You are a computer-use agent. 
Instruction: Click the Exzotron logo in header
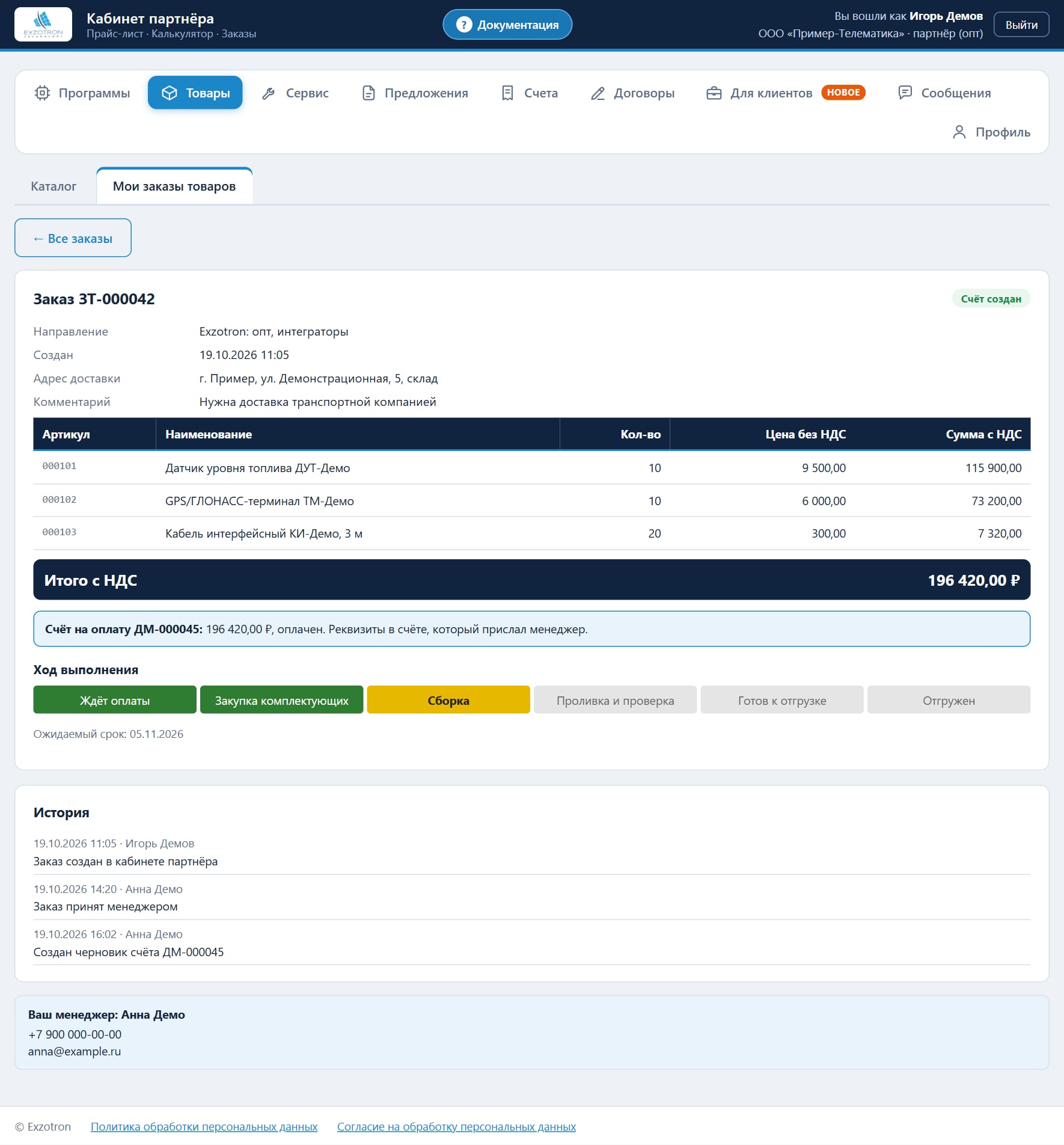pos(43,25)
